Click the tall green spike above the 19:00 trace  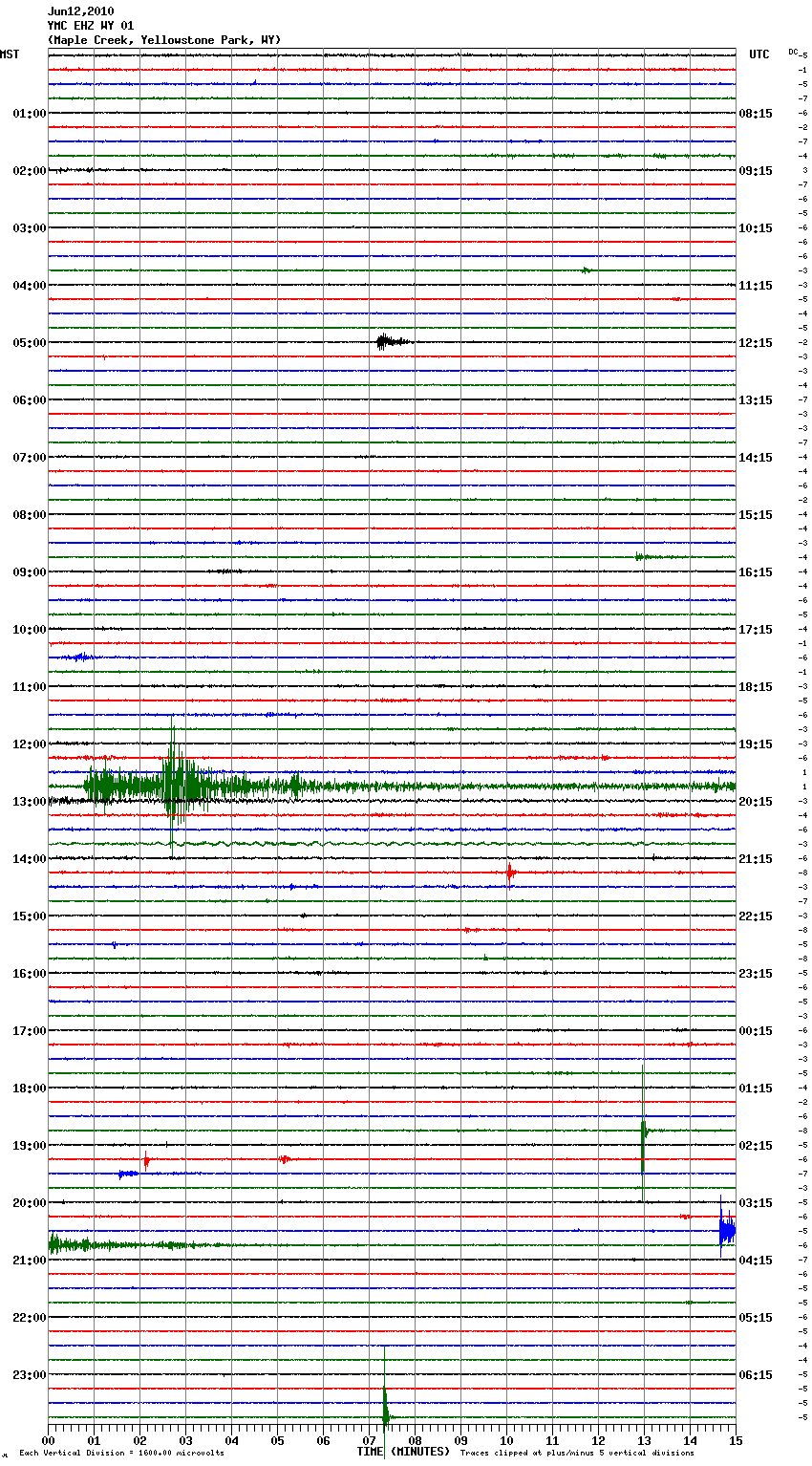(643, 1132)
